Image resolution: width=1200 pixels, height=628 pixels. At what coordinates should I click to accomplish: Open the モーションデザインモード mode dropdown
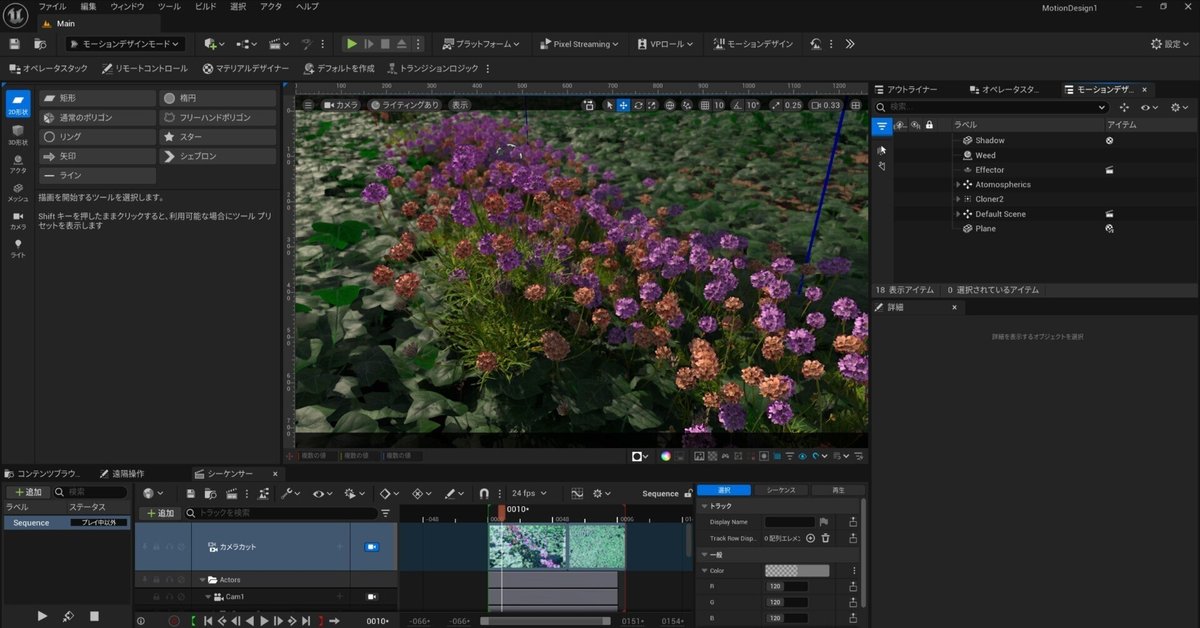(x=125, y=44)
